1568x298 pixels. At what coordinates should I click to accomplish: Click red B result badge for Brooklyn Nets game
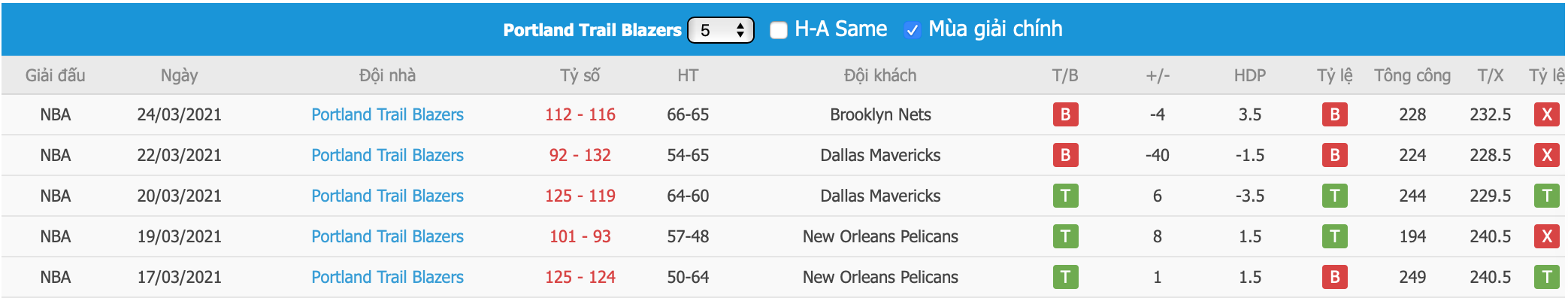pos(1065,114)
